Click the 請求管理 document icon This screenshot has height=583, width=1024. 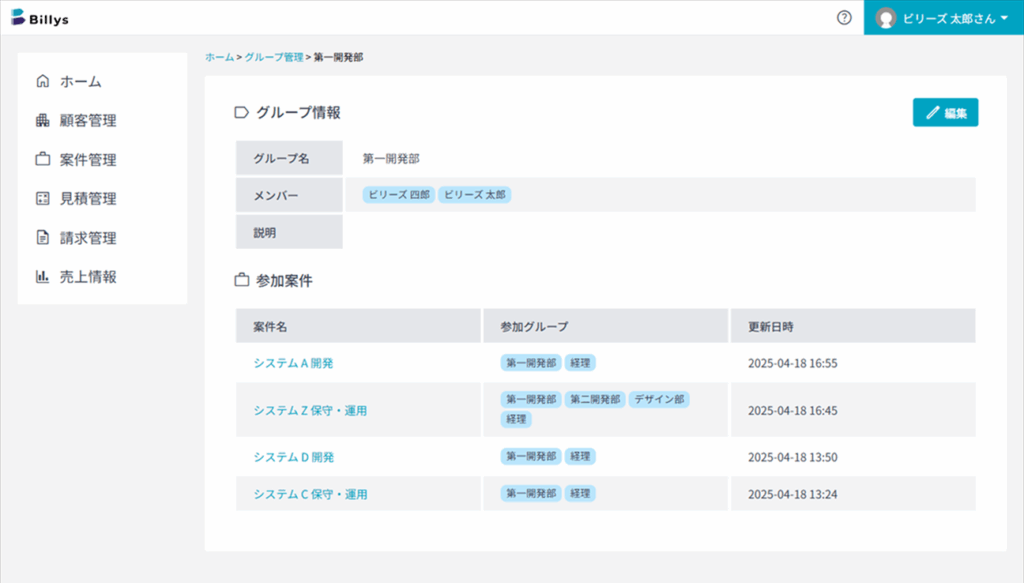[x=42, y=238]
